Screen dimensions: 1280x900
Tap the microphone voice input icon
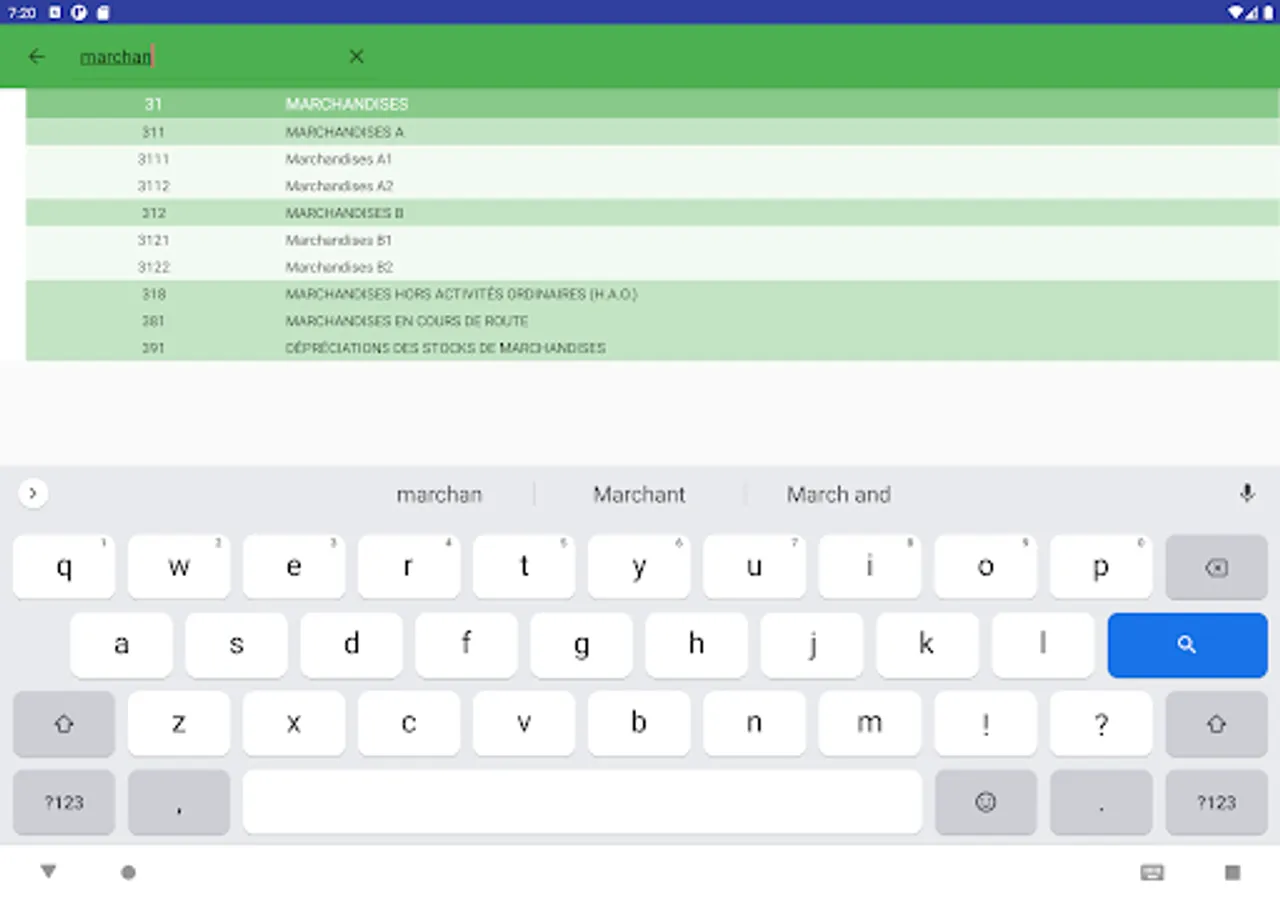[x=1247, y=493]
